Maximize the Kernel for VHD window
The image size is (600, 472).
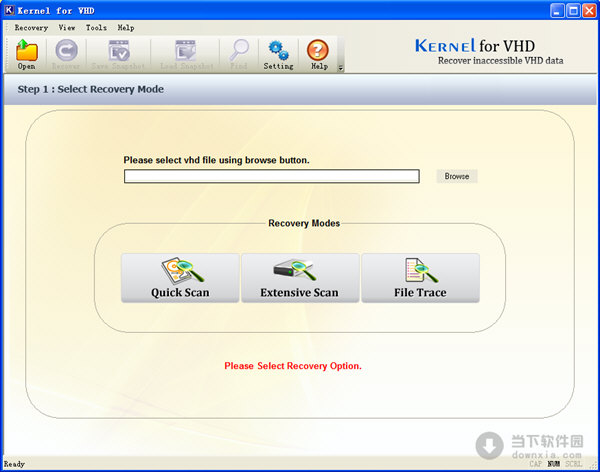point(573,10)
